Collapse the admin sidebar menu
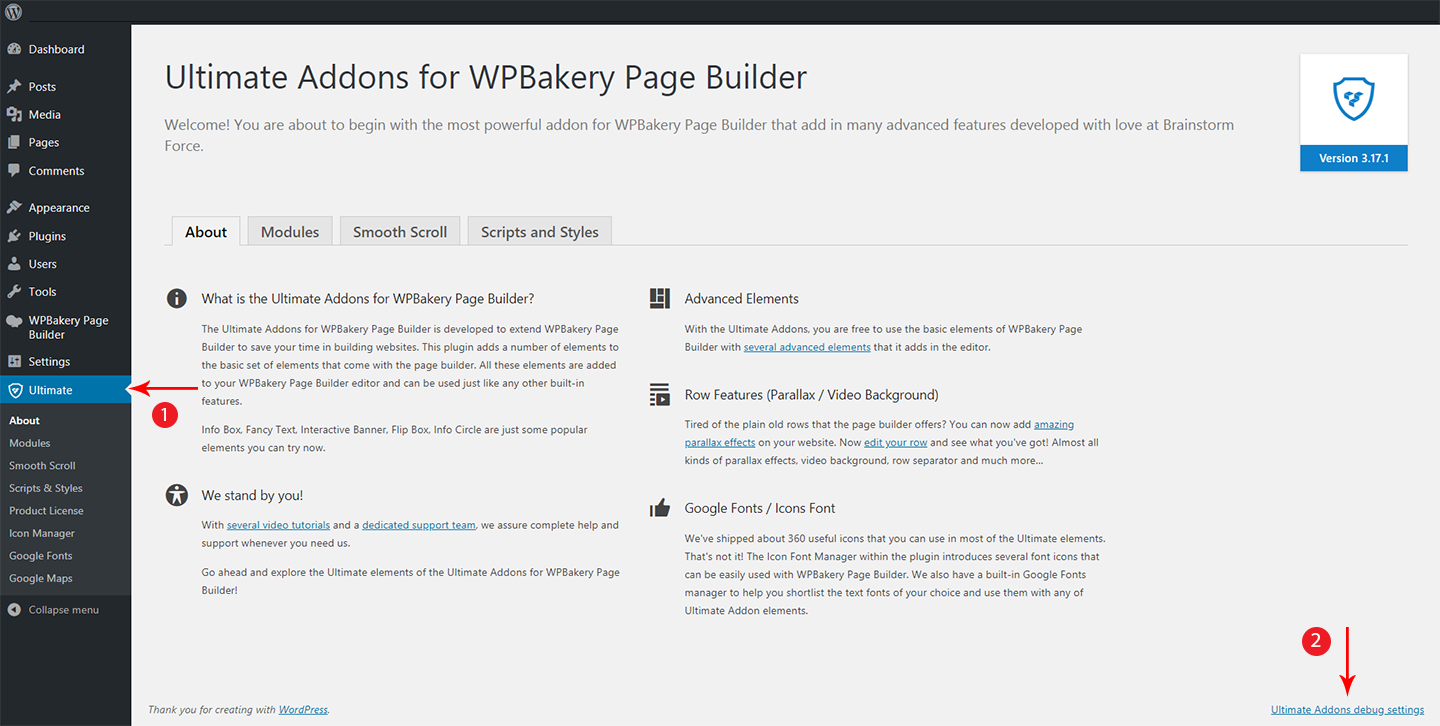This screenshot has width=1440, height=726. (65, 610)
